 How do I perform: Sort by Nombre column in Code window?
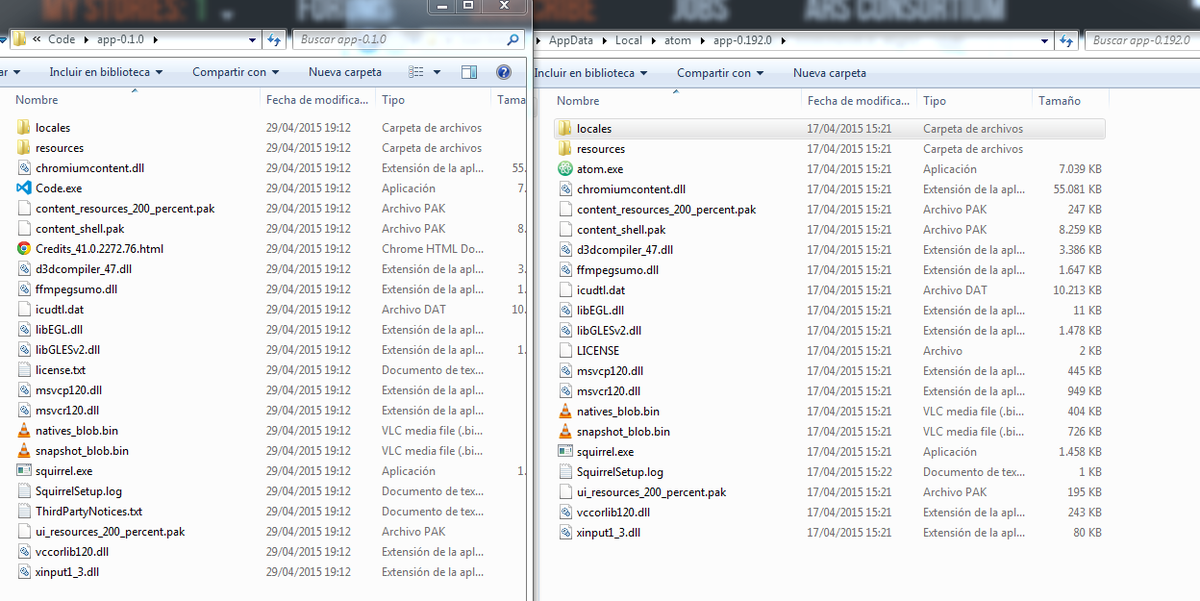(135, 100)
